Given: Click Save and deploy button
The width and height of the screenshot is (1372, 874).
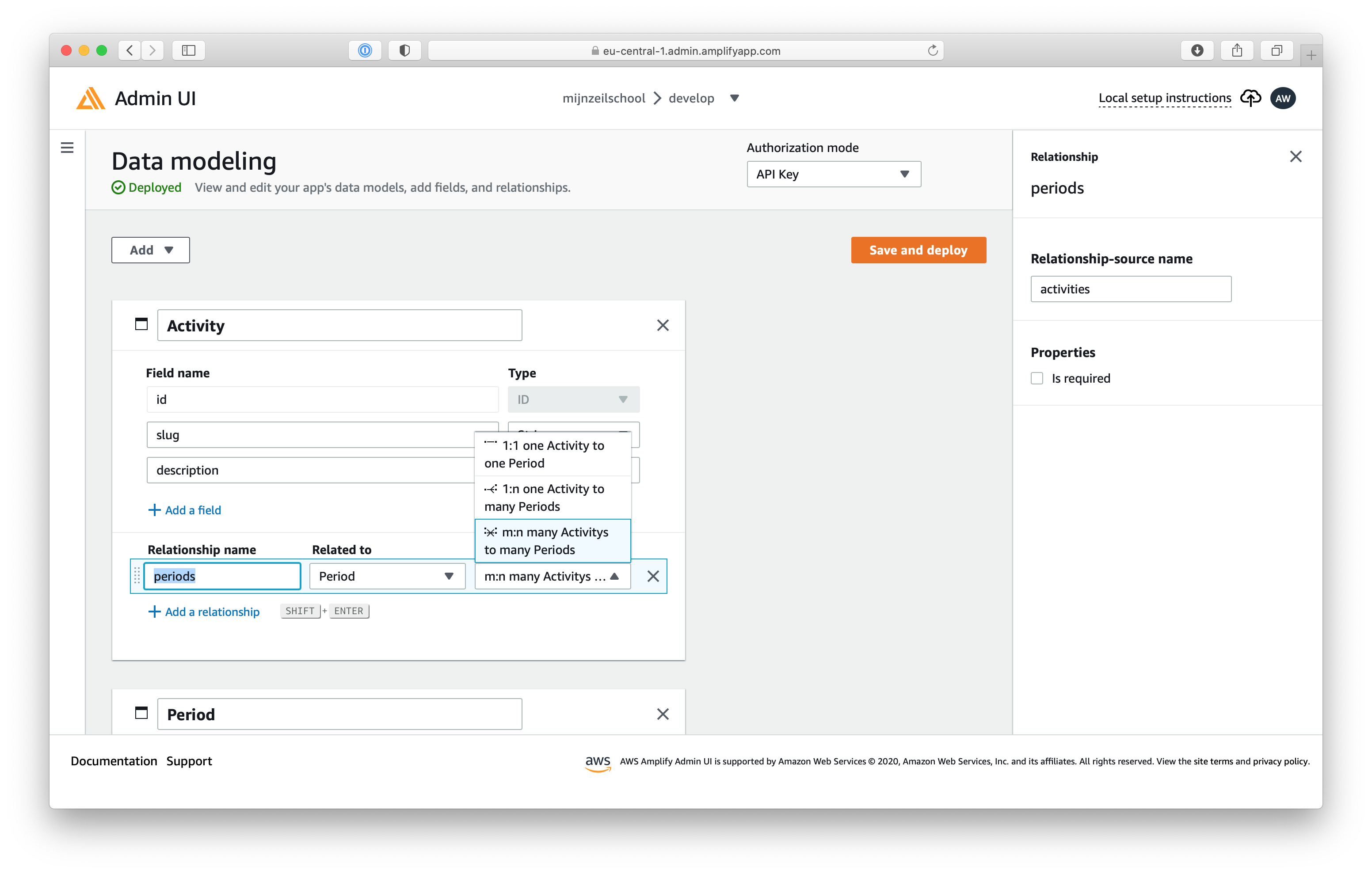Looking at the screenshot, I should [918, 250].
